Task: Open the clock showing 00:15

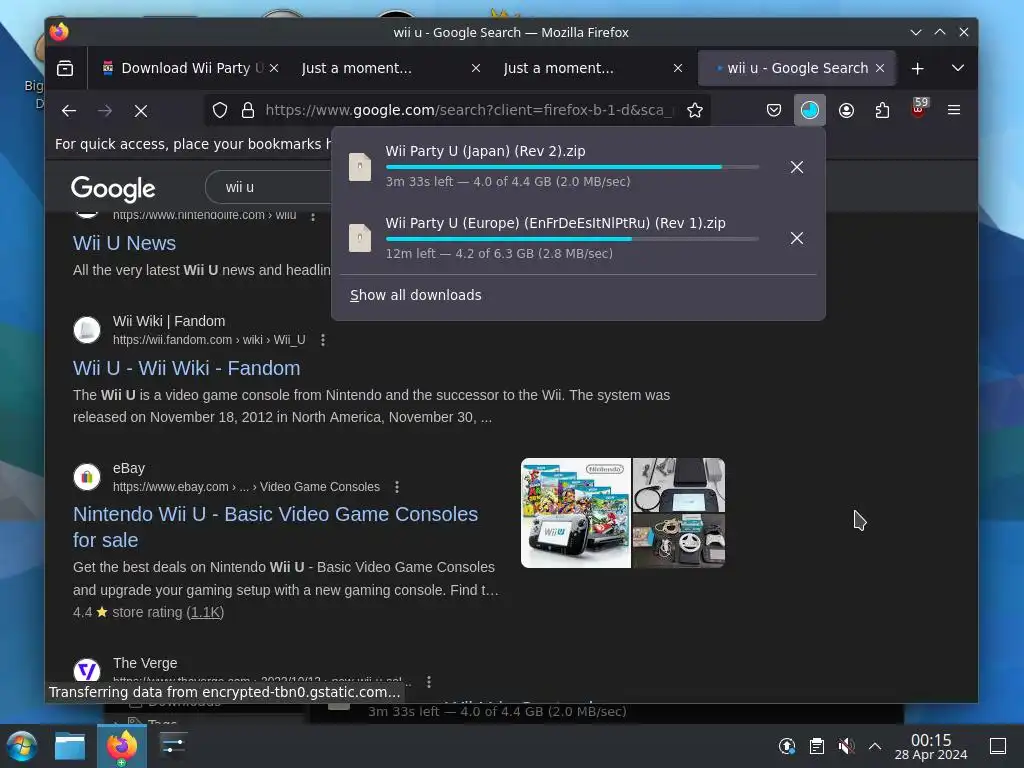Action: (x=931, y=746)
